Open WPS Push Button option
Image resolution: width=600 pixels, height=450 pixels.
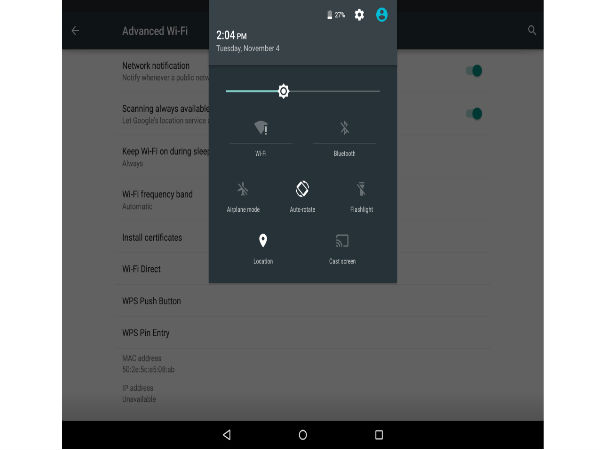coord(152,301)
